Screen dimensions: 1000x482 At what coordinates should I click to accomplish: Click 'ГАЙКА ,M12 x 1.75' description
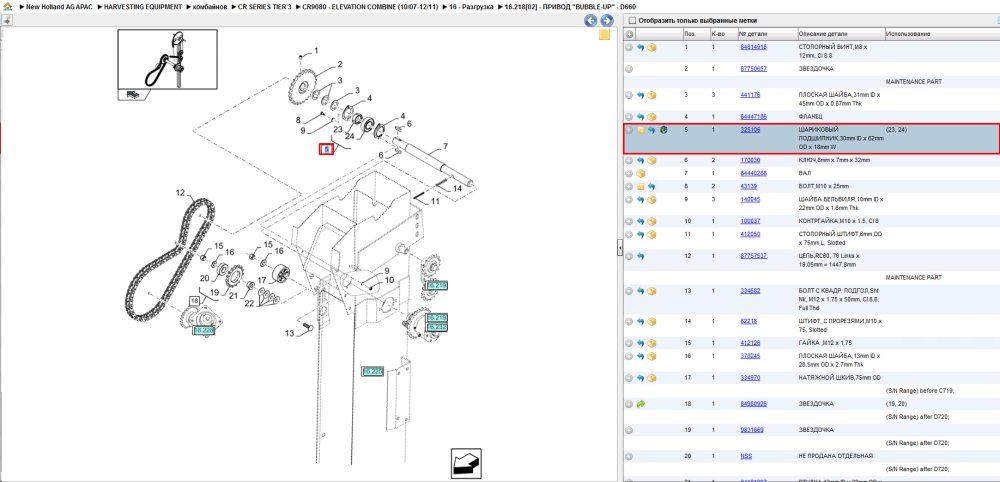pos(825,343)
